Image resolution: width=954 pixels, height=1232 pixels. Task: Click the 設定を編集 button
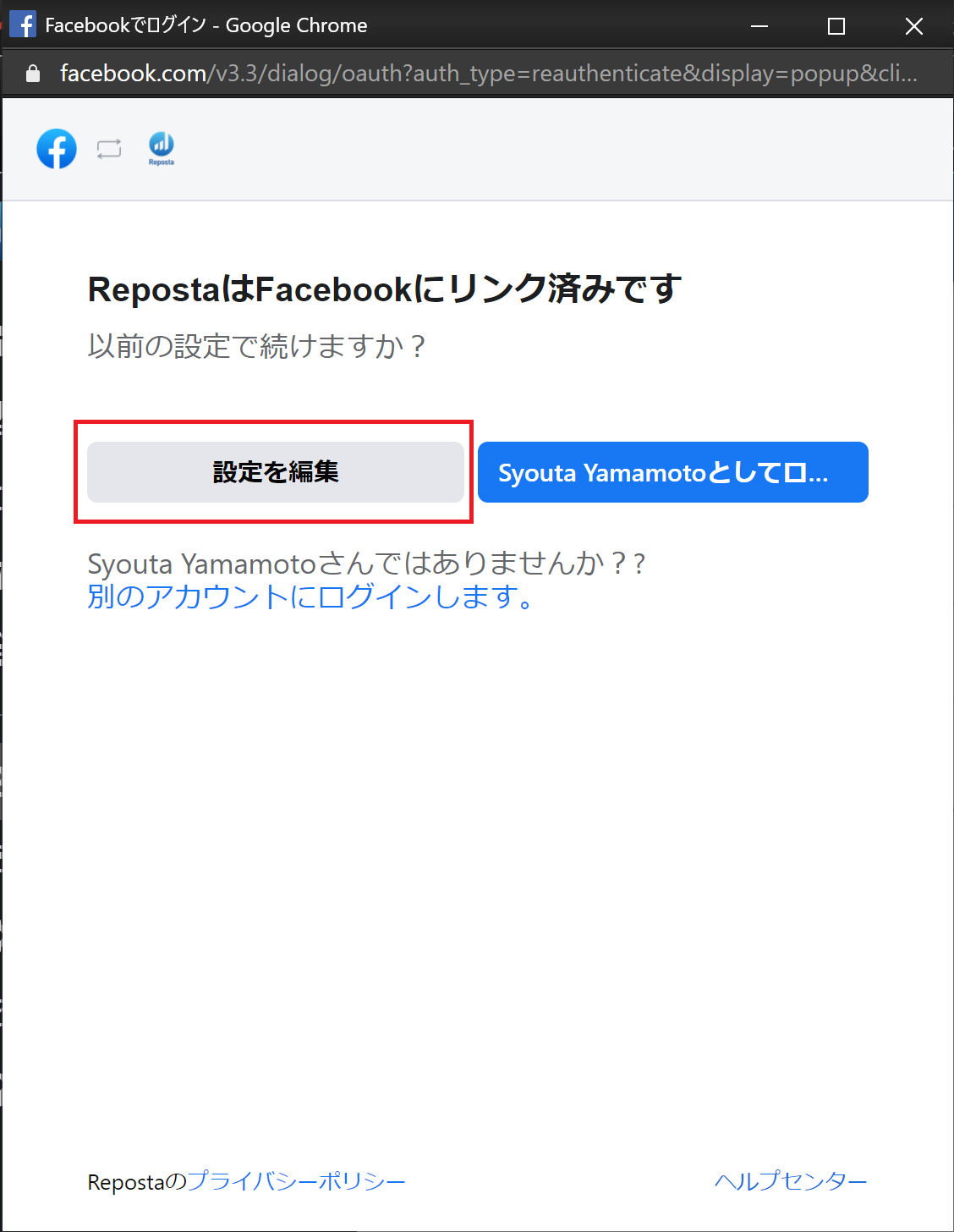pyautogui.click(x=276, y=472)
